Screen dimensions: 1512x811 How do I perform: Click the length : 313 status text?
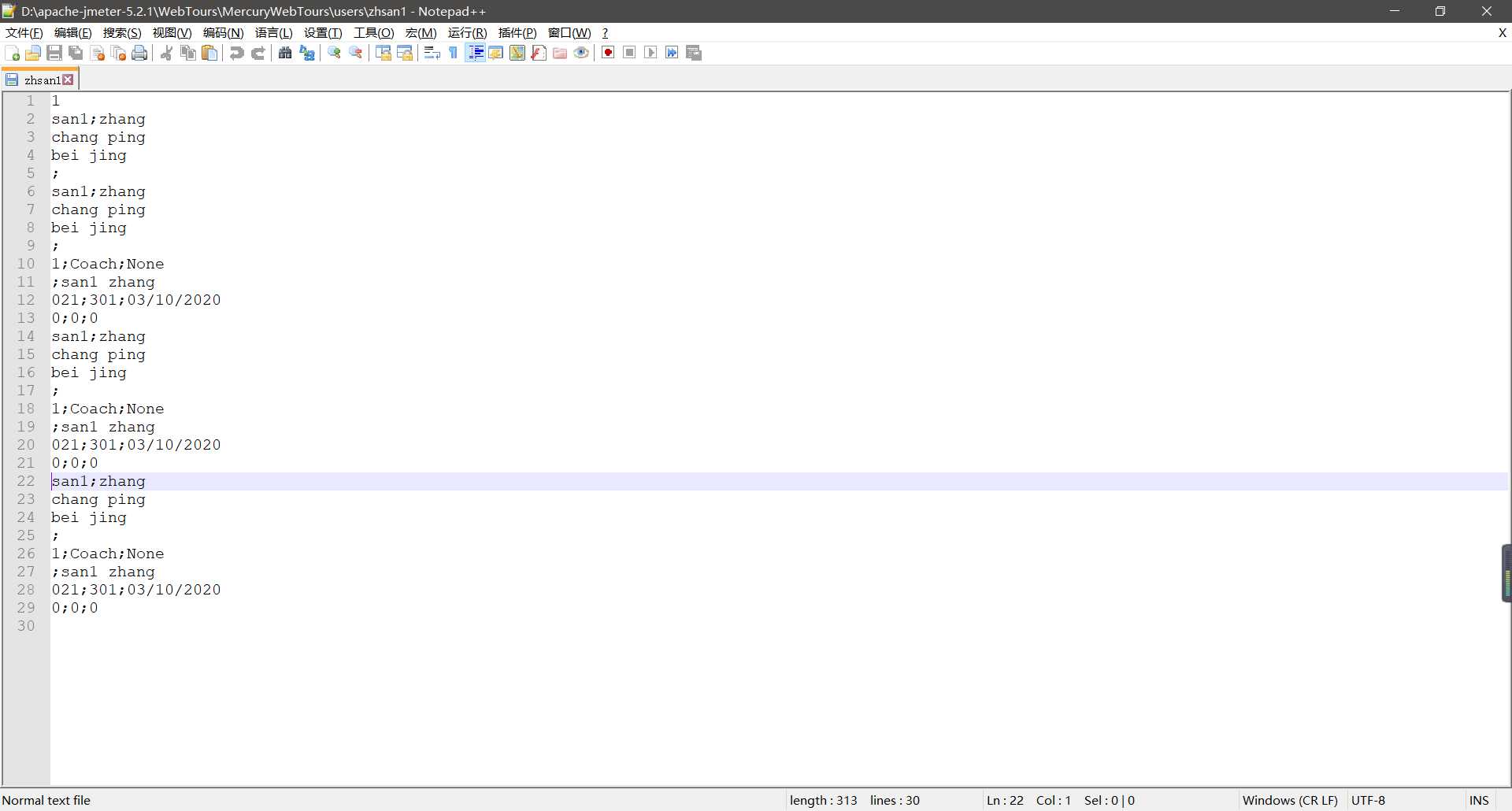click(823, 800)
